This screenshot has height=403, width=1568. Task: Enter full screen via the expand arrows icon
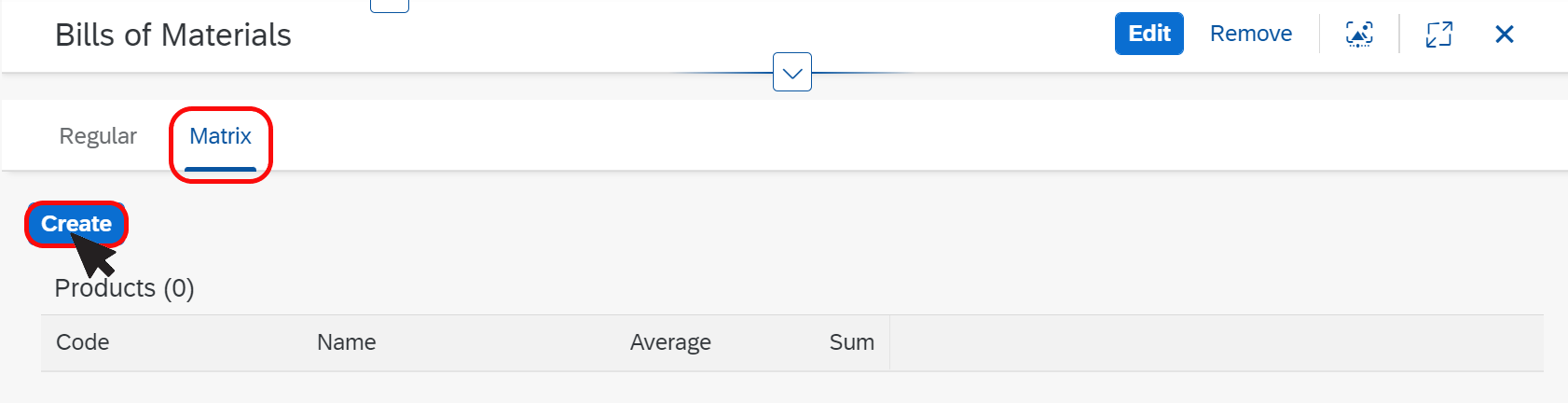click(x=1439, y=35)
